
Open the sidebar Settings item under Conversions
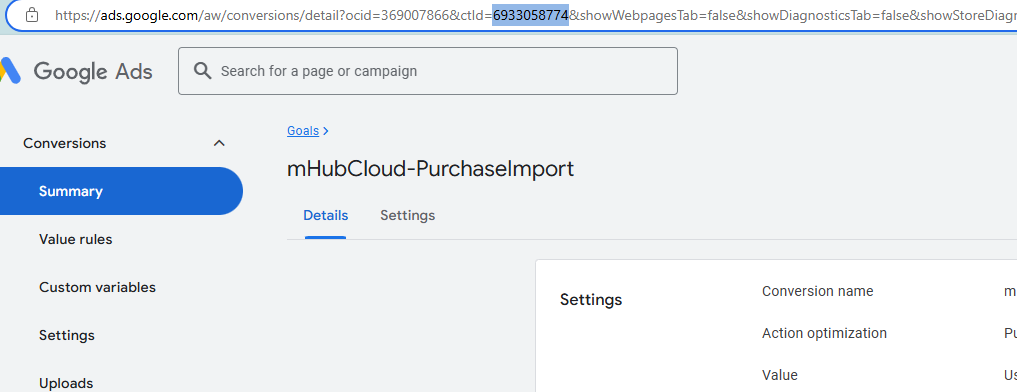pyautogui.click(x=67, y=335)
